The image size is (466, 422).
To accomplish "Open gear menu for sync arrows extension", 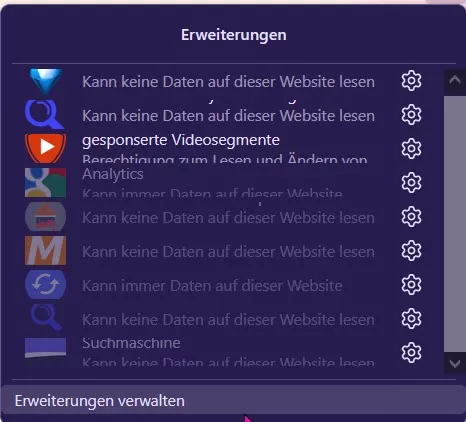I will tap(411, 285).
